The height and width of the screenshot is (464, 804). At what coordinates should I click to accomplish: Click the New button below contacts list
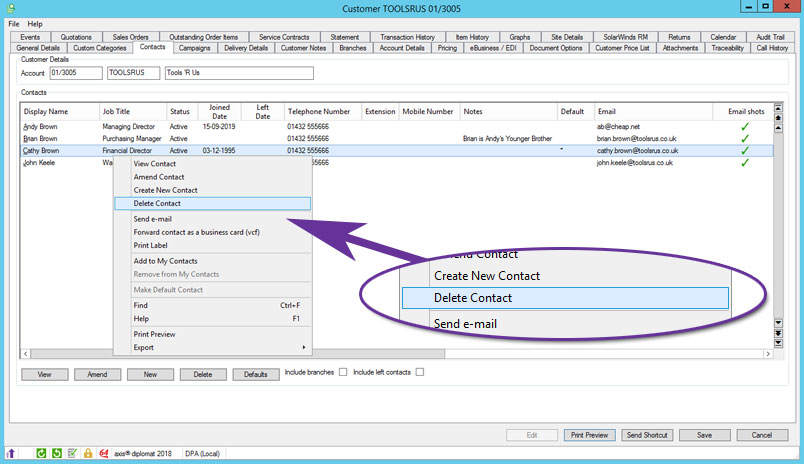150,375
